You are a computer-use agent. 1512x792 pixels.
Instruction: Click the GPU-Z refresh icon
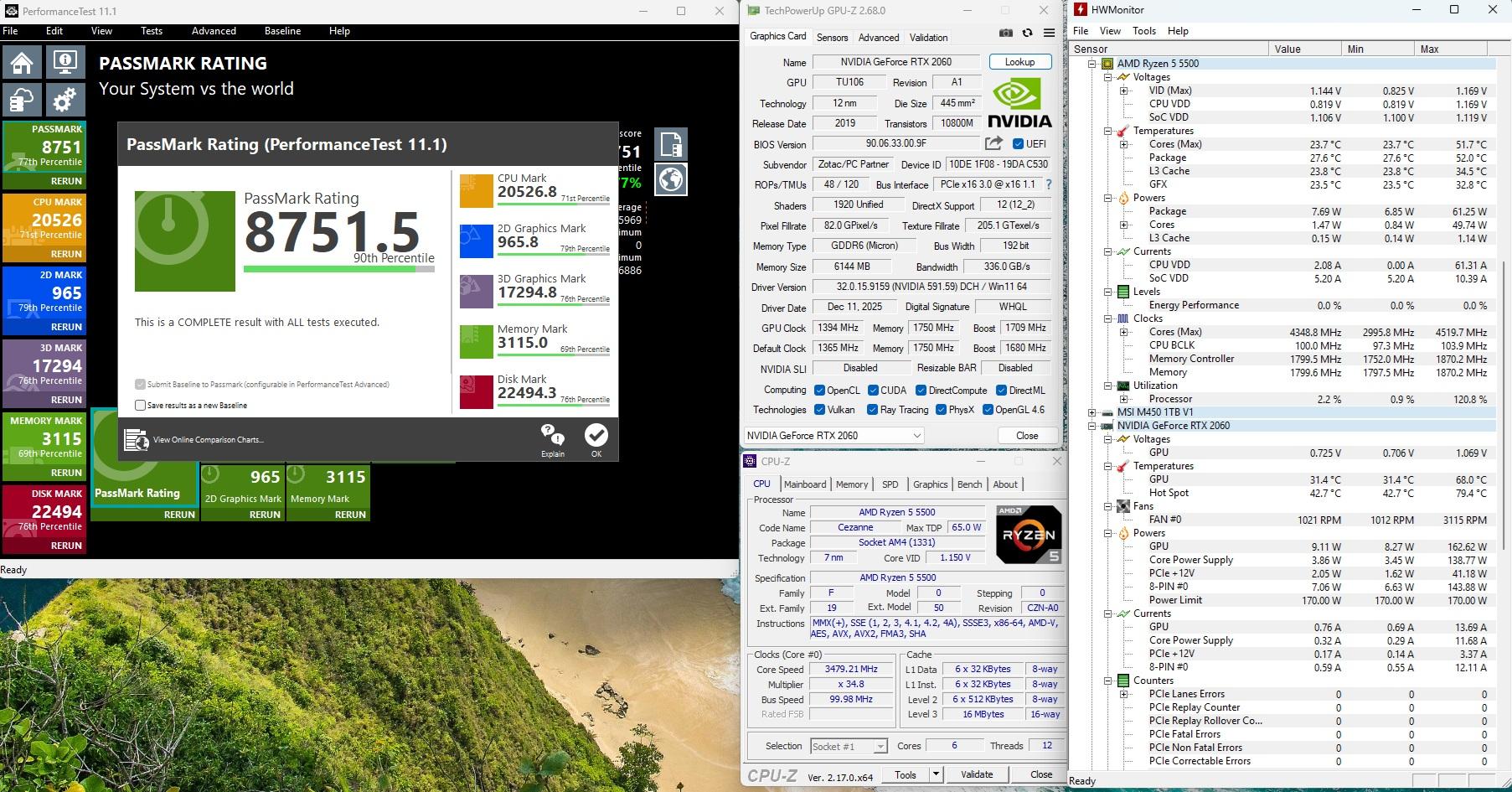pos(1028,34)
